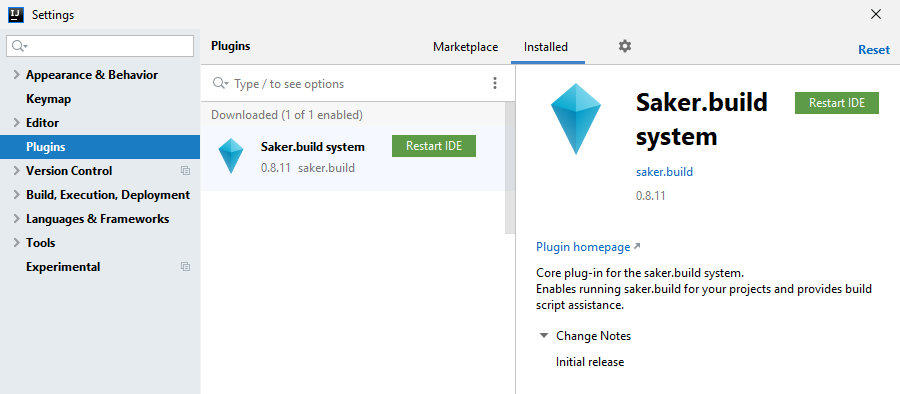Viewport: 900px width, 394px height.
Task: Click the IntelliJ IDEA icon in title bar
Action: click(16, 15)
